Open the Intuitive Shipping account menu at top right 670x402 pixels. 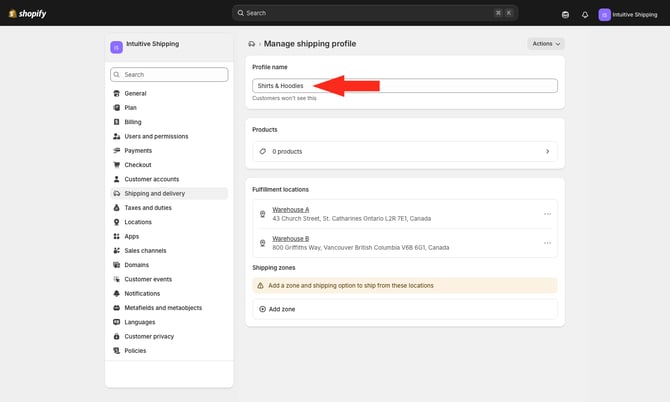point(628,15)
